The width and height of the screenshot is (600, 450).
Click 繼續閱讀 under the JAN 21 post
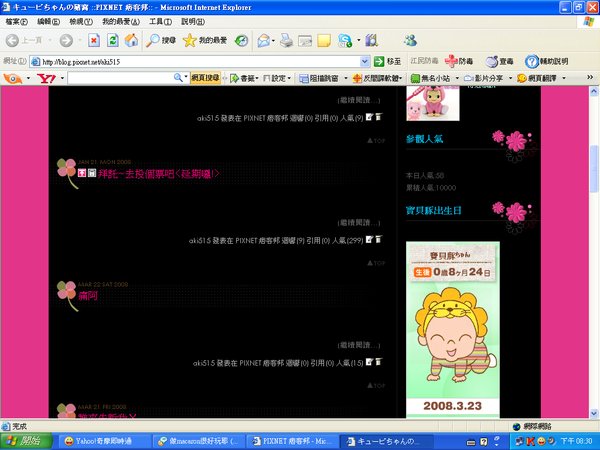click(359, 223)
